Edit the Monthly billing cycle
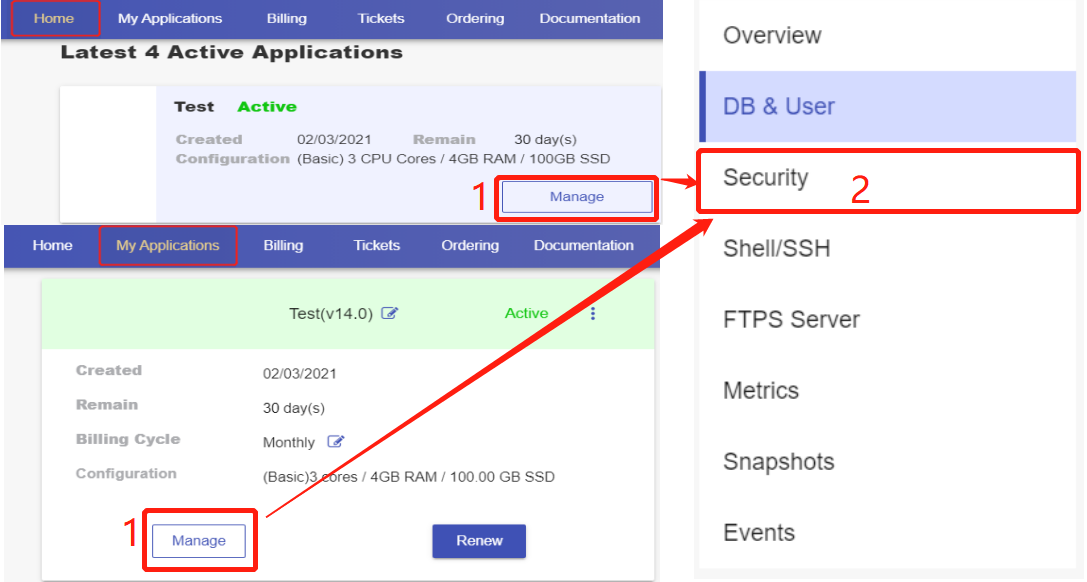The height and width of the screenshot is (582, 1087). (x=335, y=442)
